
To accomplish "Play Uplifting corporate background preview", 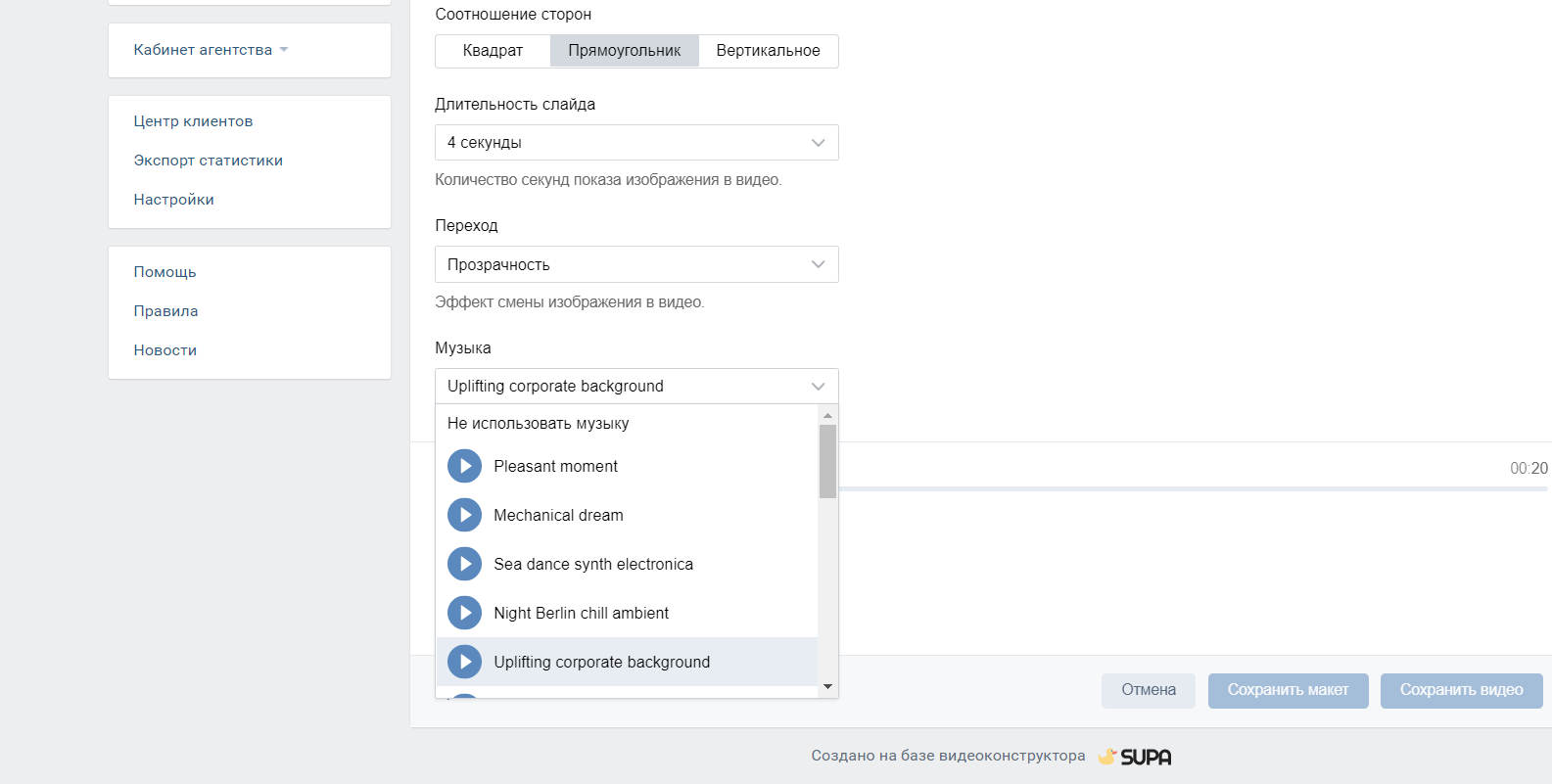I will click(x=464, y=662).
